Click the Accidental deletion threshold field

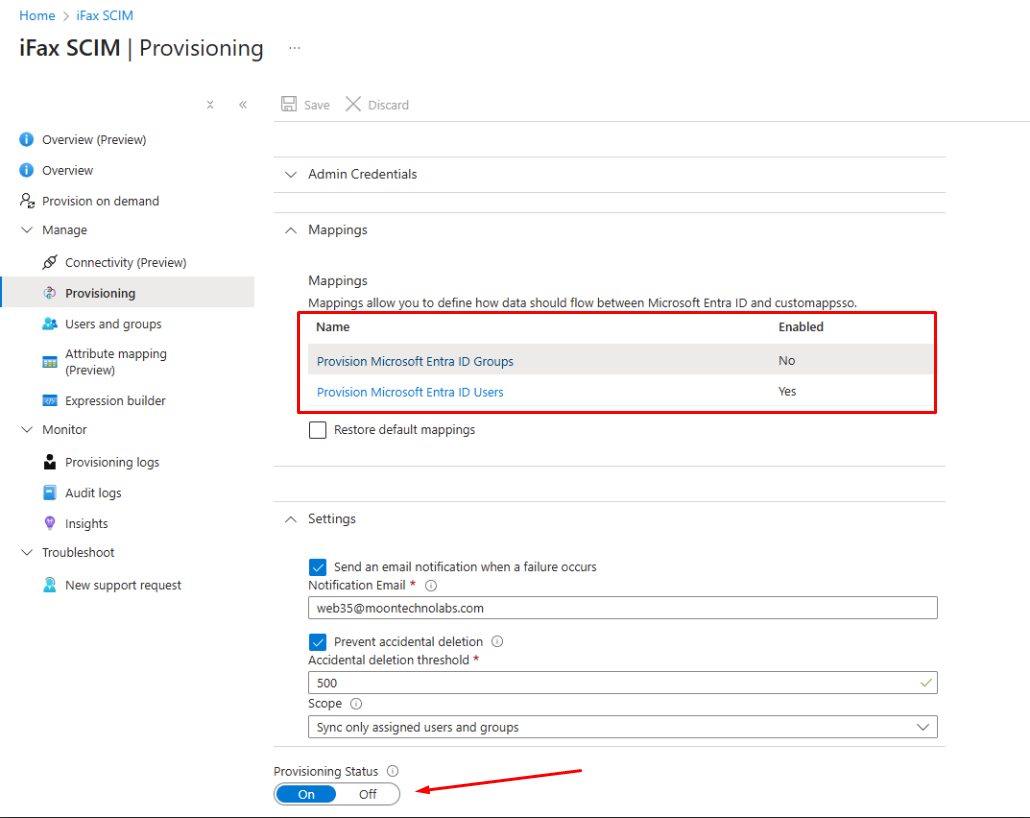[623, 683]
